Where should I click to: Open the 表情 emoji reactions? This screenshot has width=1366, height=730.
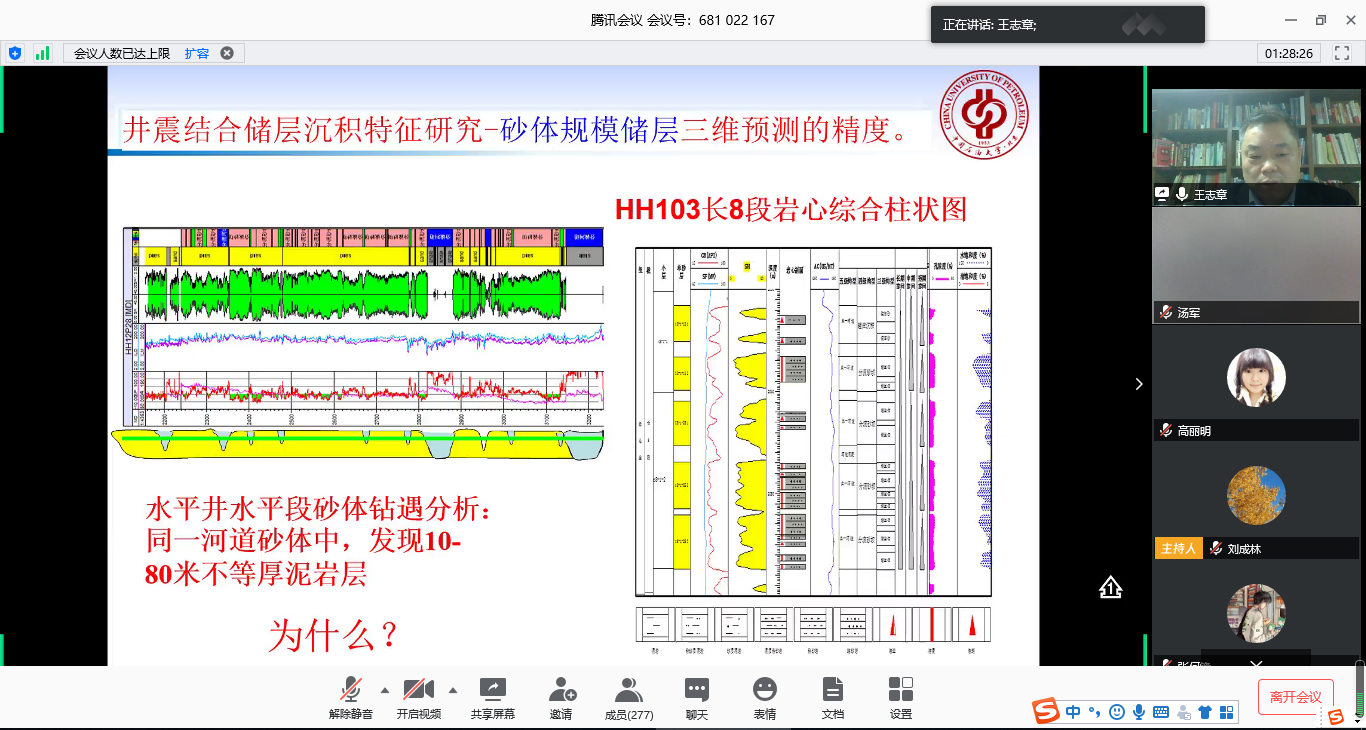click(x=765, y=697)
